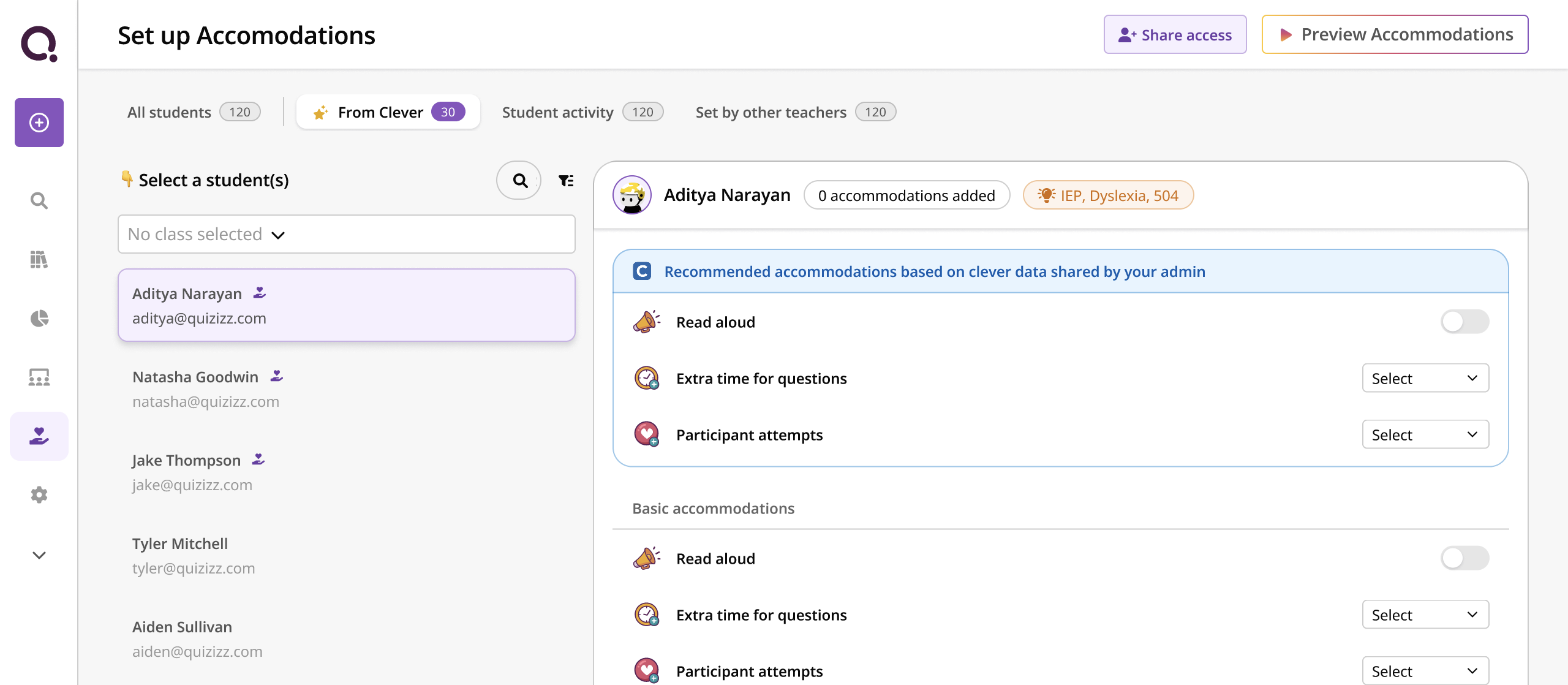Open the library books sidebar icon

click(x=39, y=259)
